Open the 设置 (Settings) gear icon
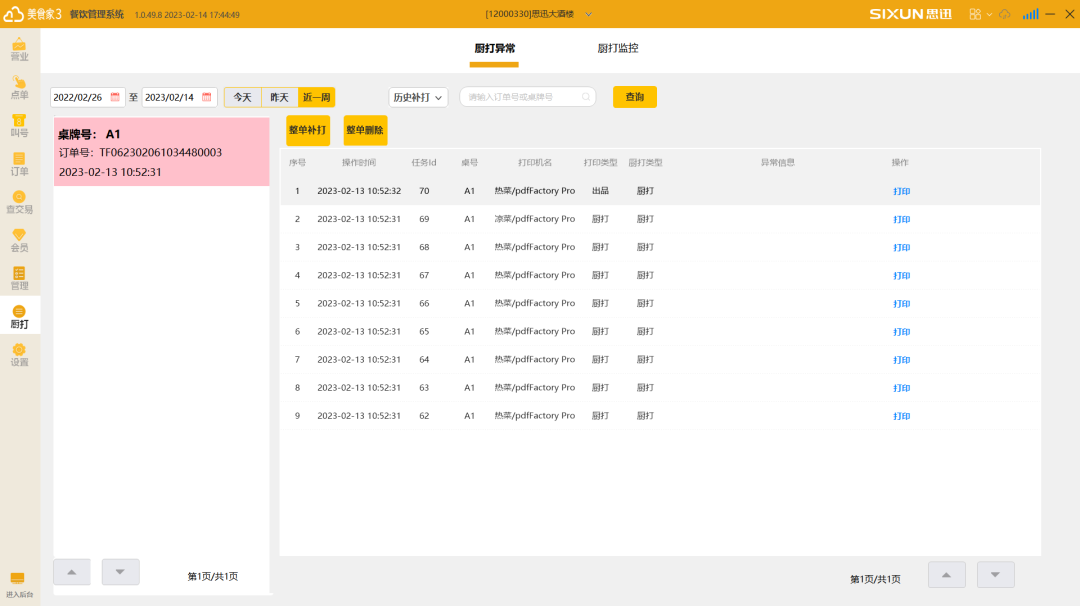This screenshot has height=606, width=1080. point(19,354)
